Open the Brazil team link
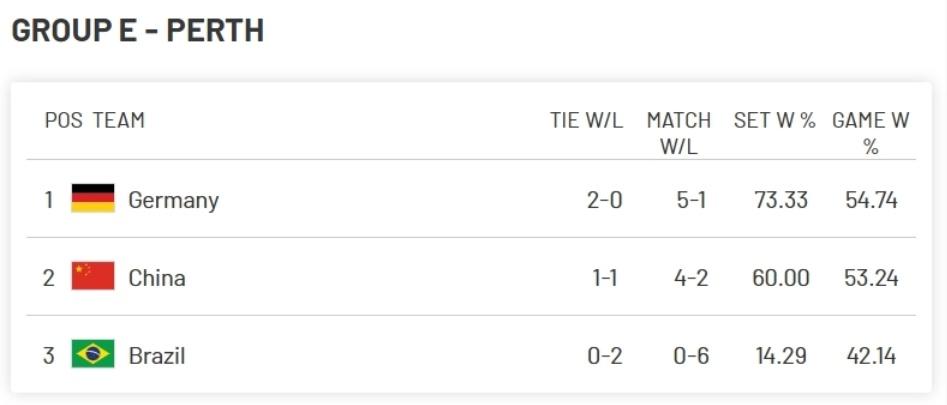Viewport: 947px width, 405px height. (157, 356)
